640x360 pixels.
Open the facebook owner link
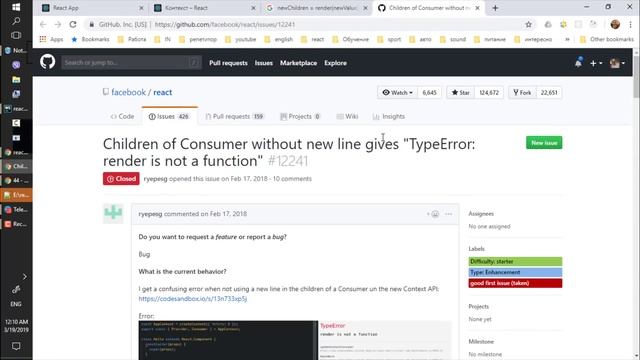129,92
